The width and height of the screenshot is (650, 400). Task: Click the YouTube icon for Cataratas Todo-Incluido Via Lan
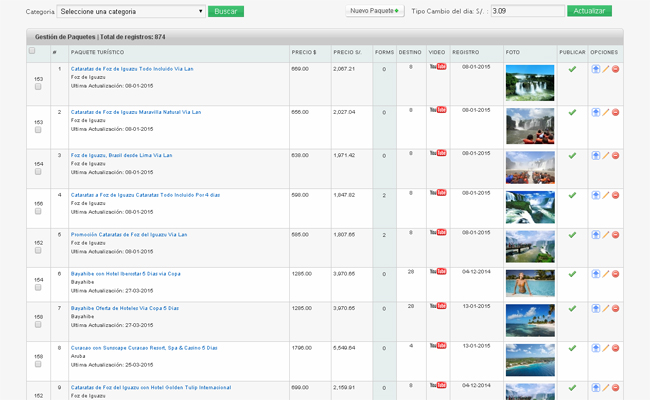tap(437, 68)
